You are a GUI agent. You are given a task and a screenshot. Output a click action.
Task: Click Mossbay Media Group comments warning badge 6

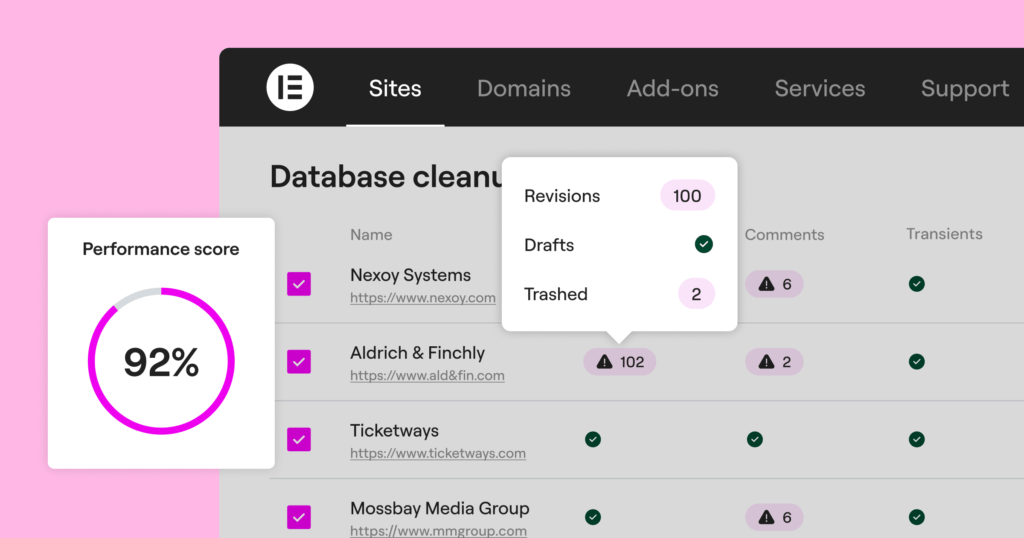click(x=775, y=517)
